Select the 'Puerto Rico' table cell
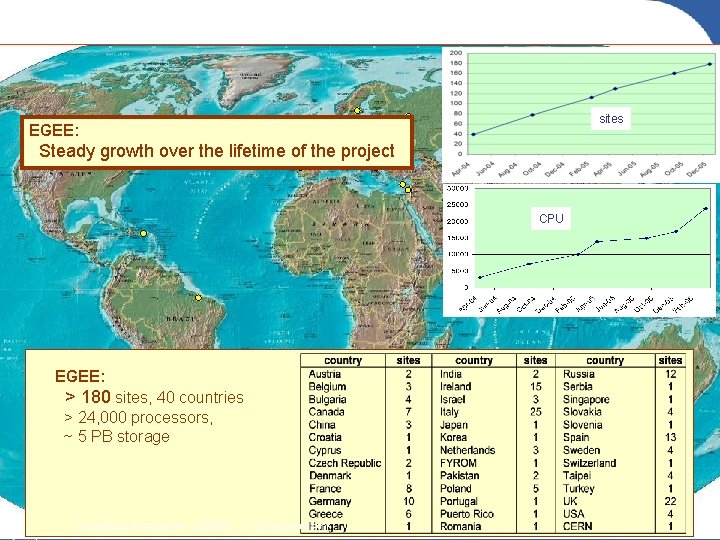 tap(467, 514)
